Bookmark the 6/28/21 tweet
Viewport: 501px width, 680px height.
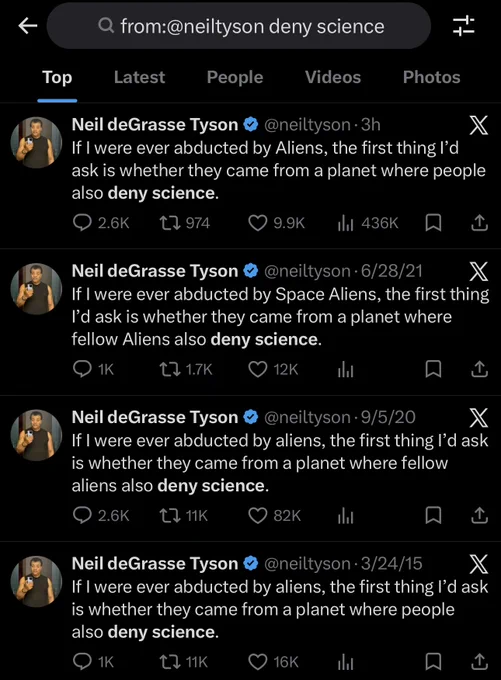433,369
